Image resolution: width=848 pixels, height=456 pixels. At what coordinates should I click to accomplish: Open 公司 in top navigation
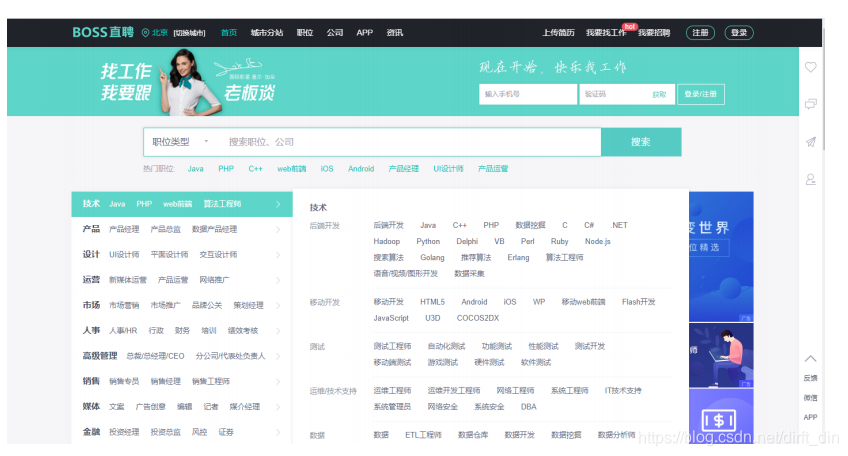(x=335, y=32)
